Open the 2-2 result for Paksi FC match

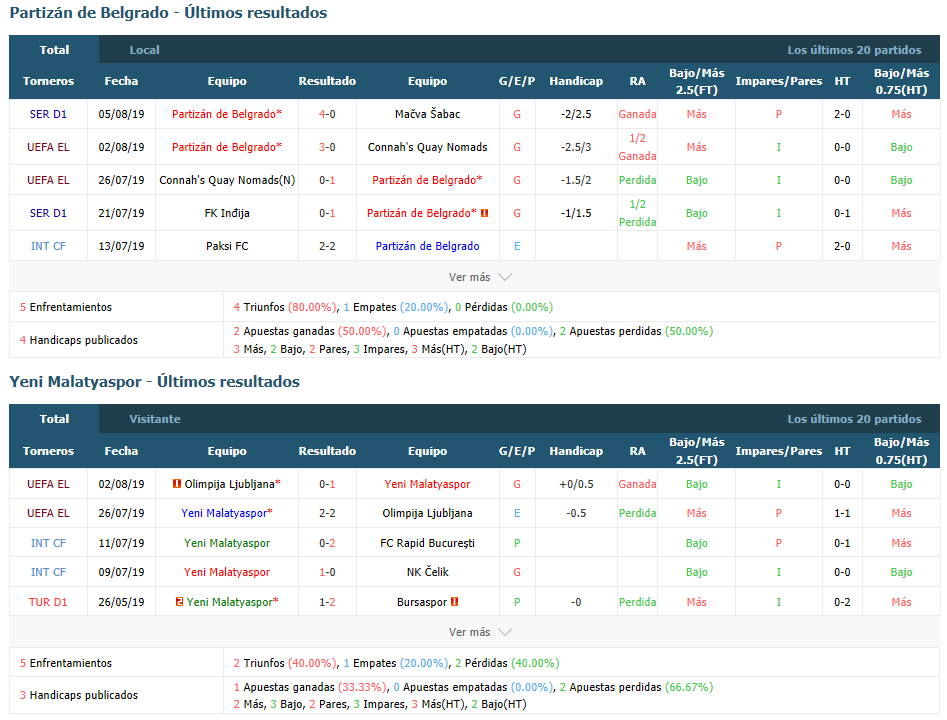point(327,246)
